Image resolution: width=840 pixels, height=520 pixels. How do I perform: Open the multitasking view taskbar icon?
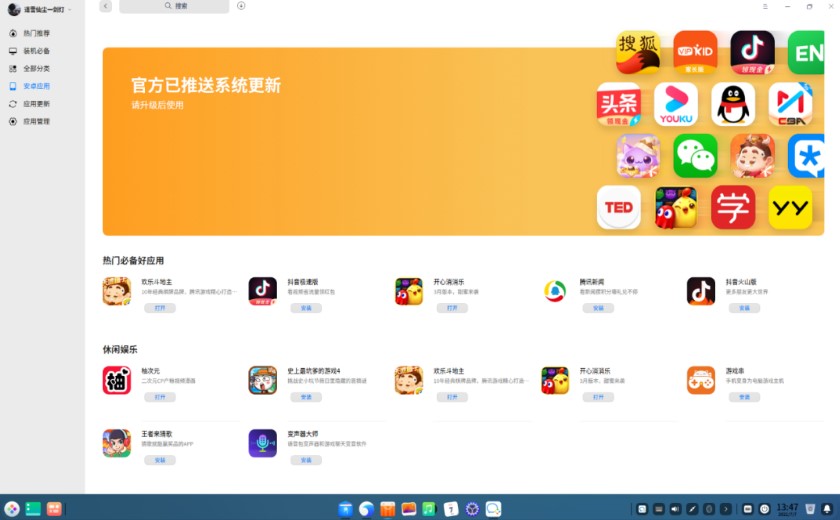[54, 508]
